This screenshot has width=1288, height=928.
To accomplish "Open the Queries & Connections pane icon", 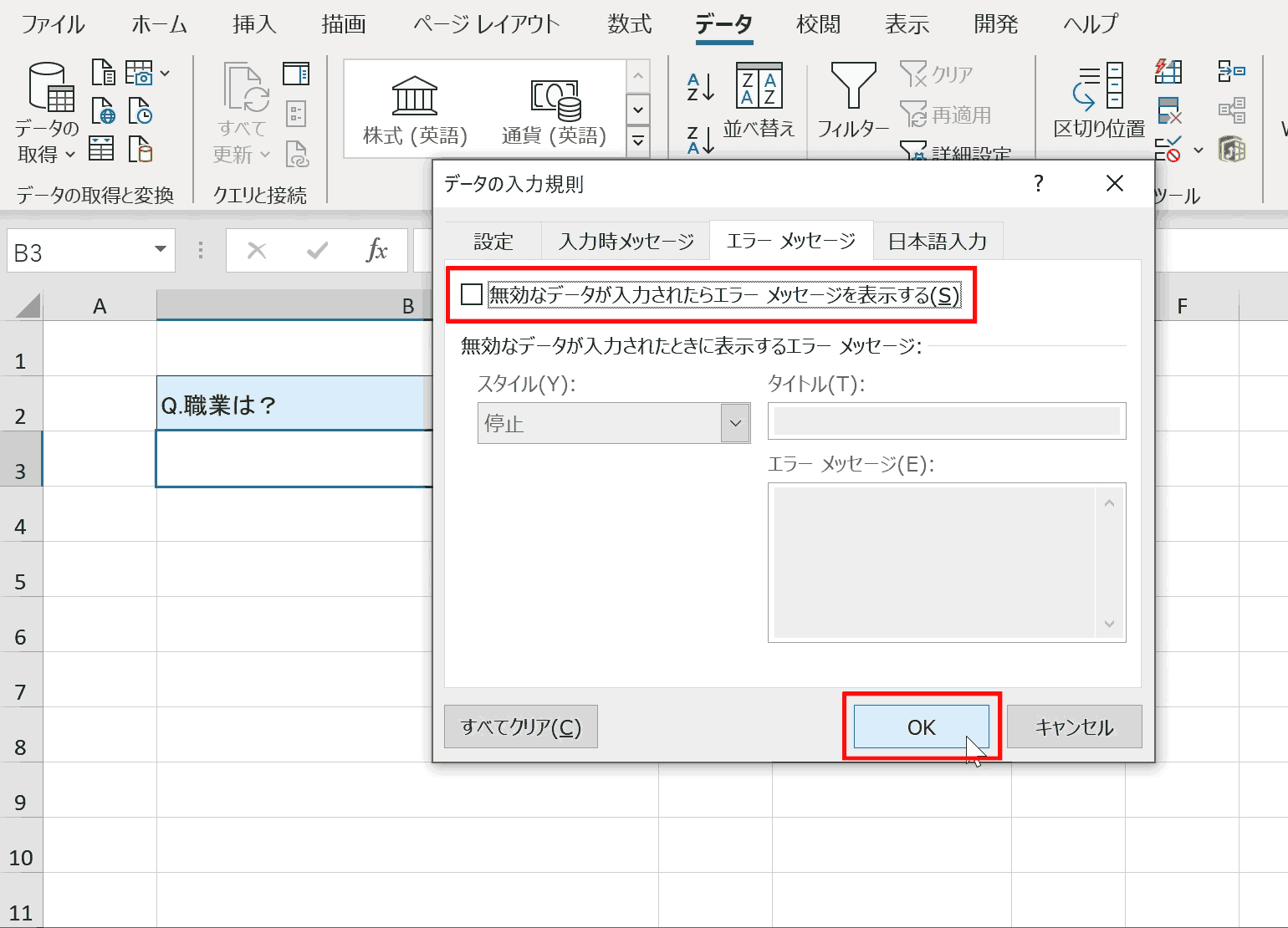I will [x=296, y=74].
